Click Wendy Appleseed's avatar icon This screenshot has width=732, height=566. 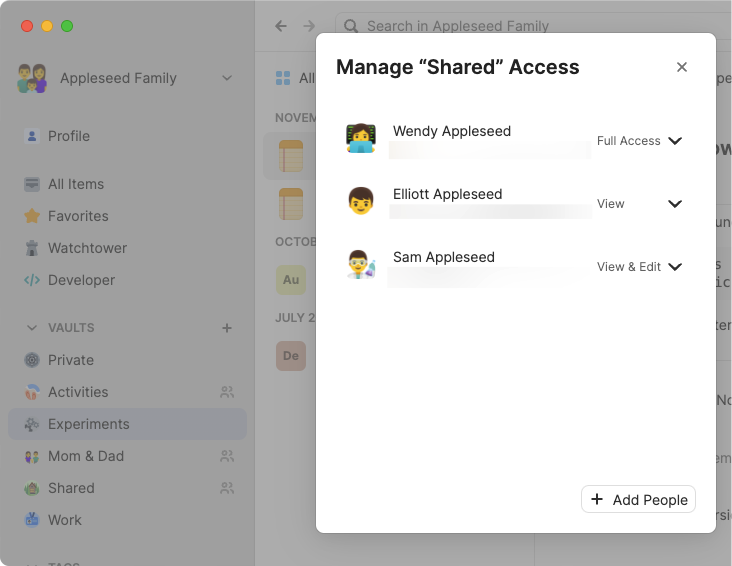pos(361,138)
